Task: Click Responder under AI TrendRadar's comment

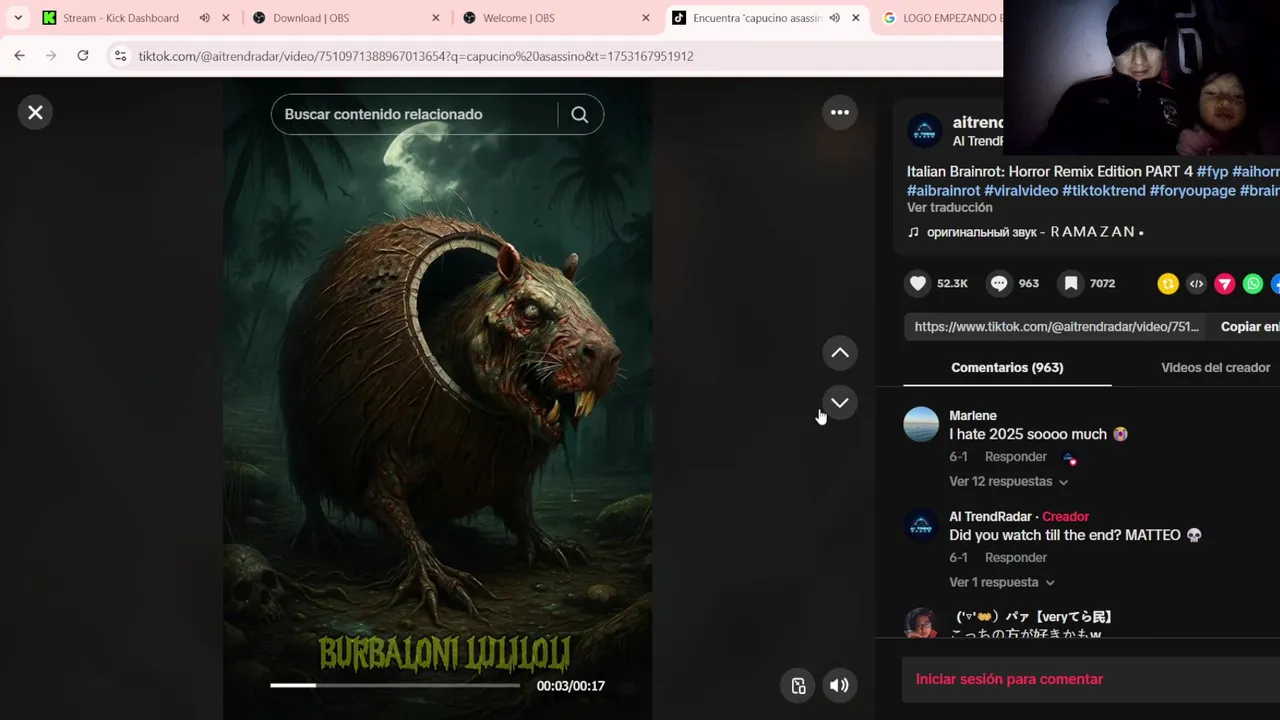Action: point(1015,558)
